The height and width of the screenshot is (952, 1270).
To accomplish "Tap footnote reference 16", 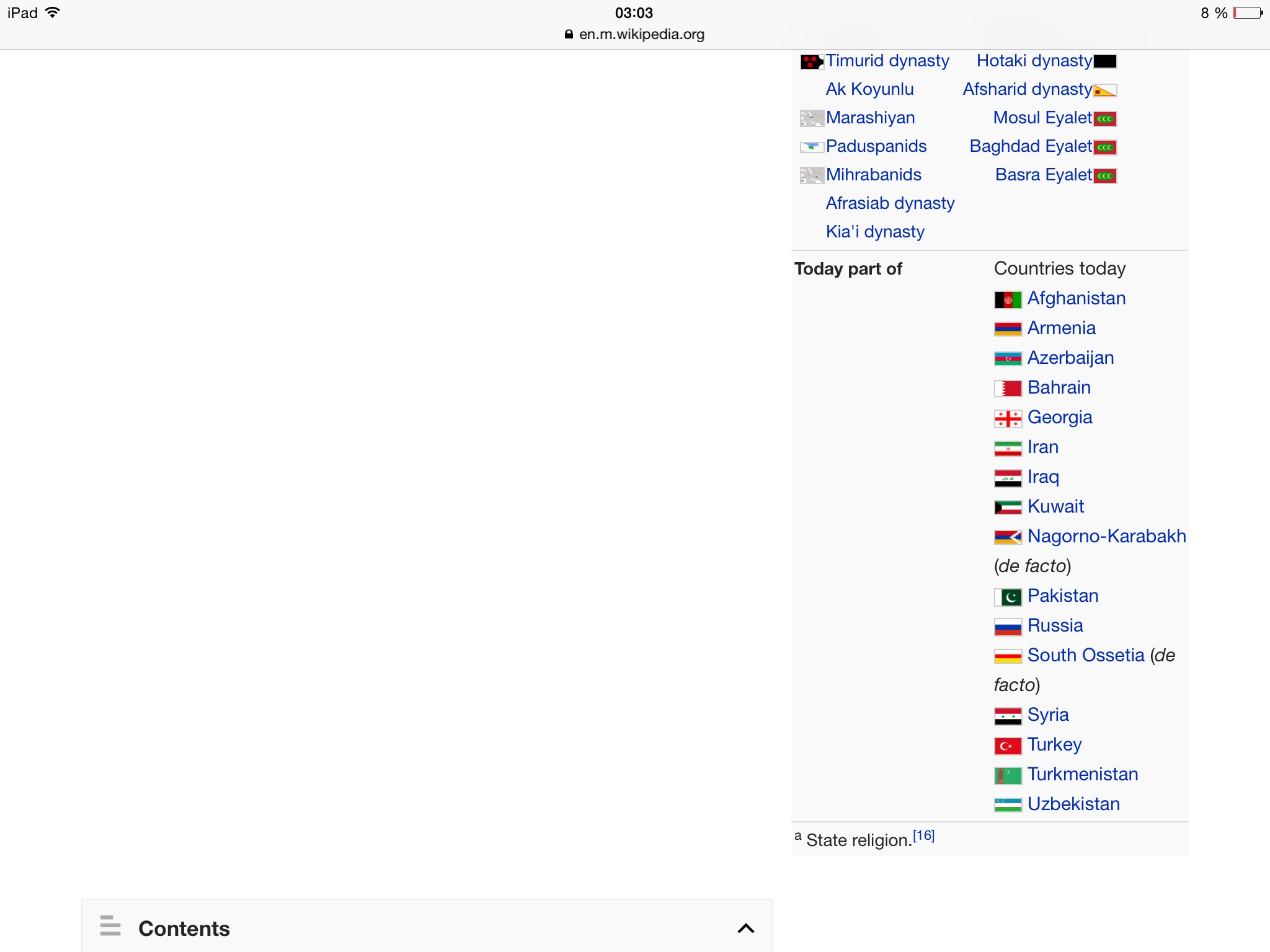I will (923, 835).
